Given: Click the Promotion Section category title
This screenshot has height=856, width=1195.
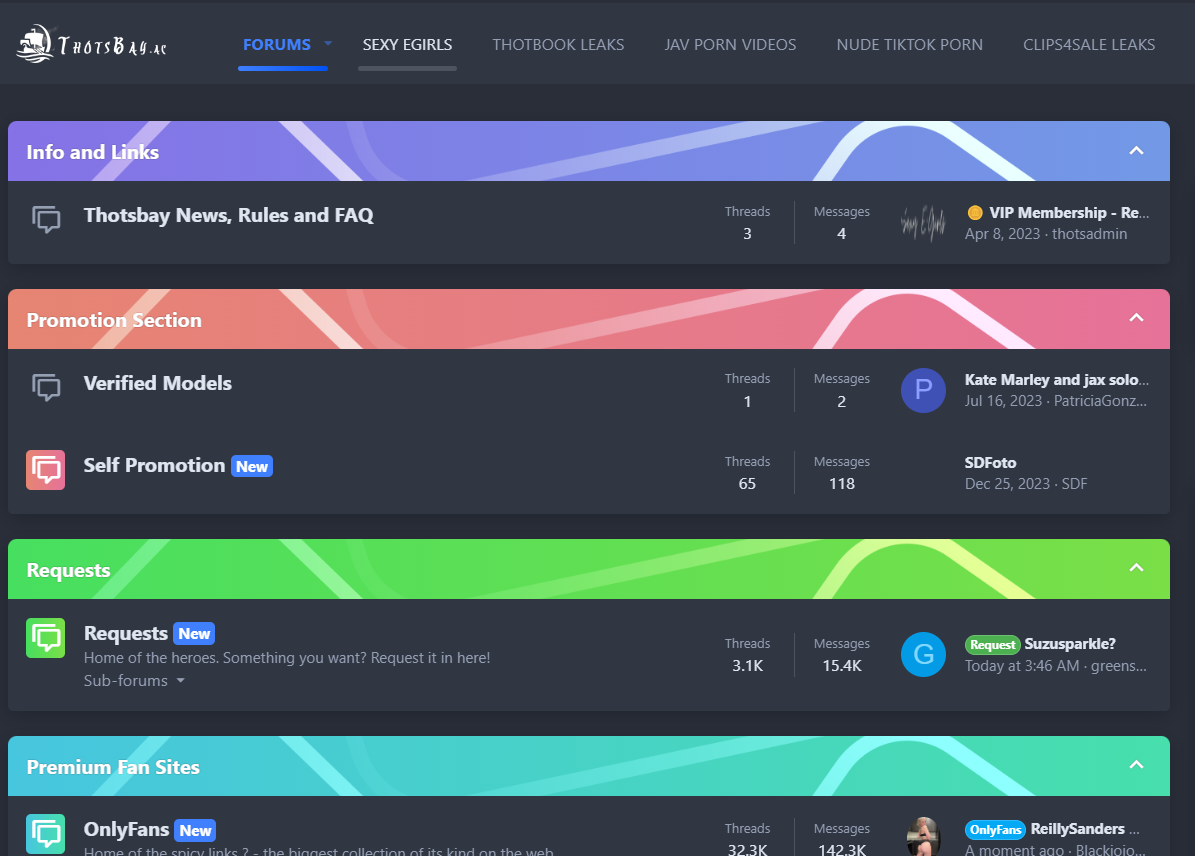Looking at the screenshot, I should [114, 320].
